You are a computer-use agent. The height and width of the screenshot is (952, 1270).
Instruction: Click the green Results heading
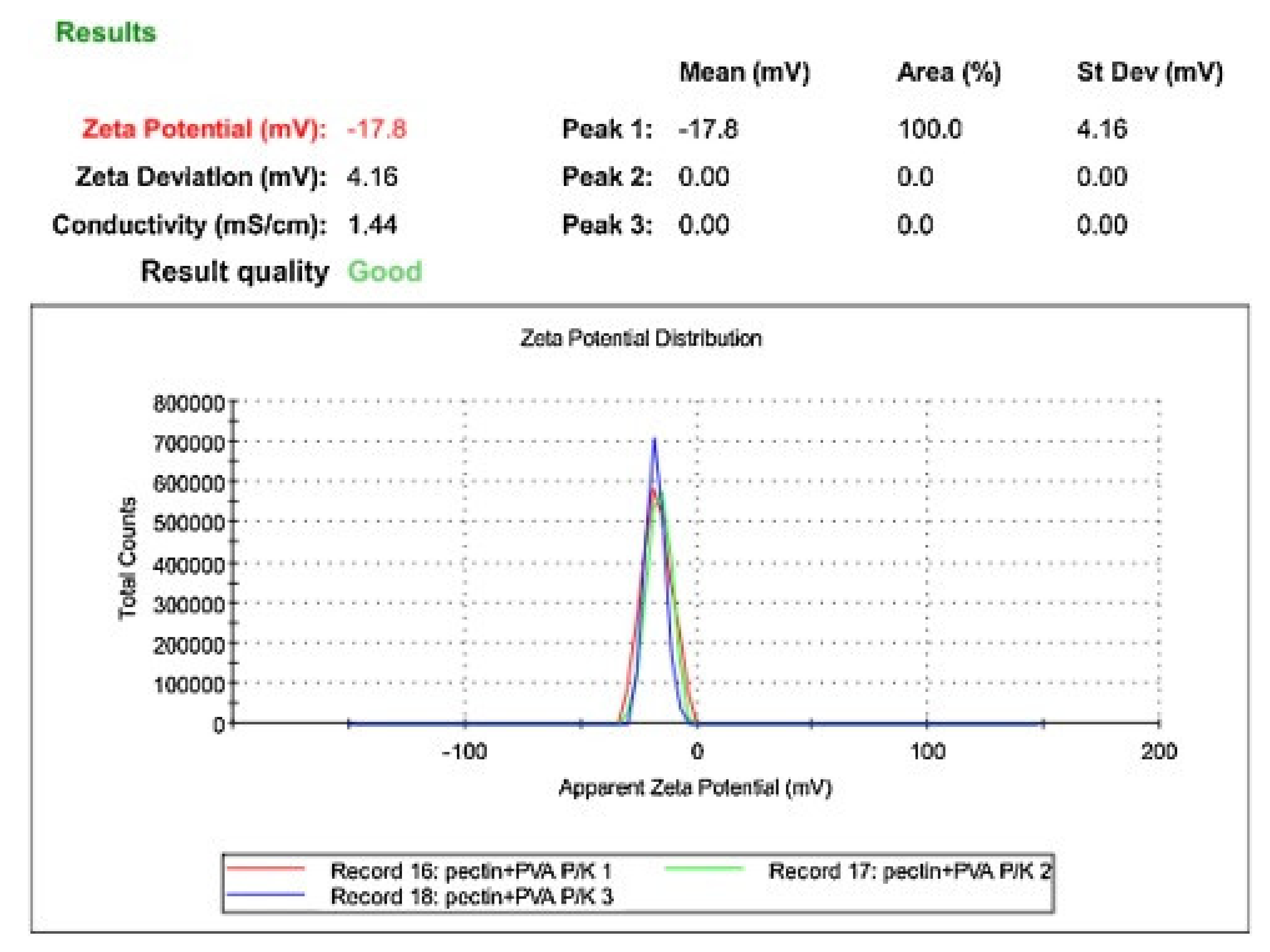point(106,32)
